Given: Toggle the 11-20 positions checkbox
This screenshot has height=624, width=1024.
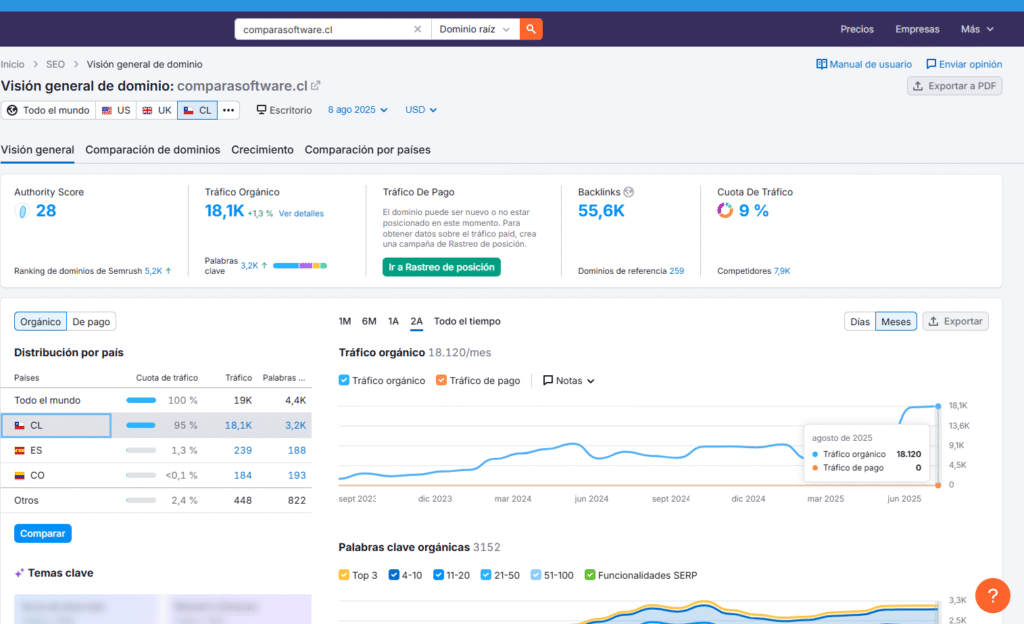Looking at the screenshot, I should 438,575.
